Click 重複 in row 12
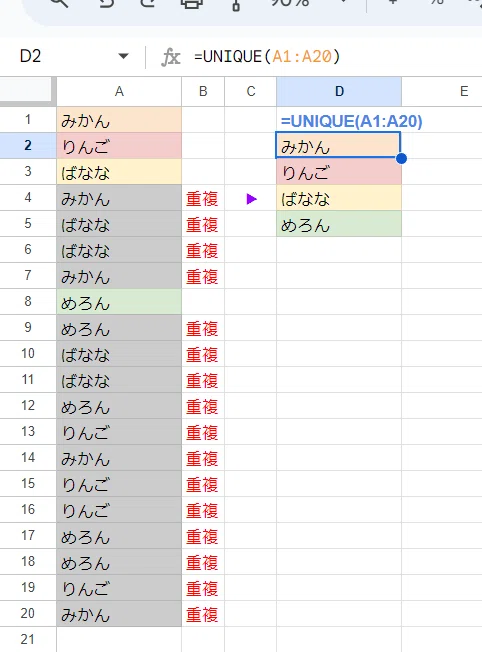The height and width of the screenshot is (652, 482). click(202, 407)
